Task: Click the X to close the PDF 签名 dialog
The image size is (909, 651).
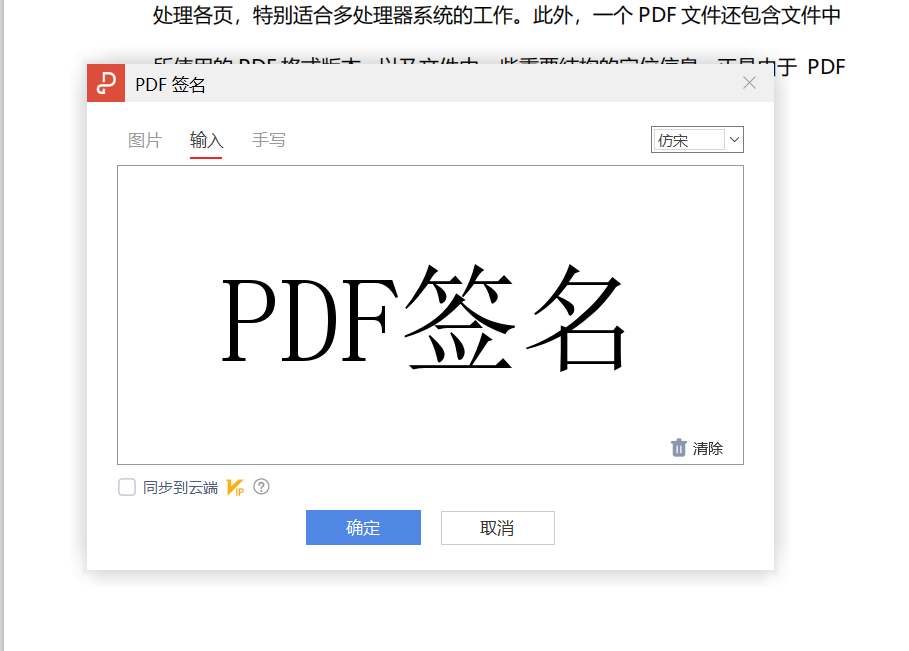Action: tap(749, 83)
